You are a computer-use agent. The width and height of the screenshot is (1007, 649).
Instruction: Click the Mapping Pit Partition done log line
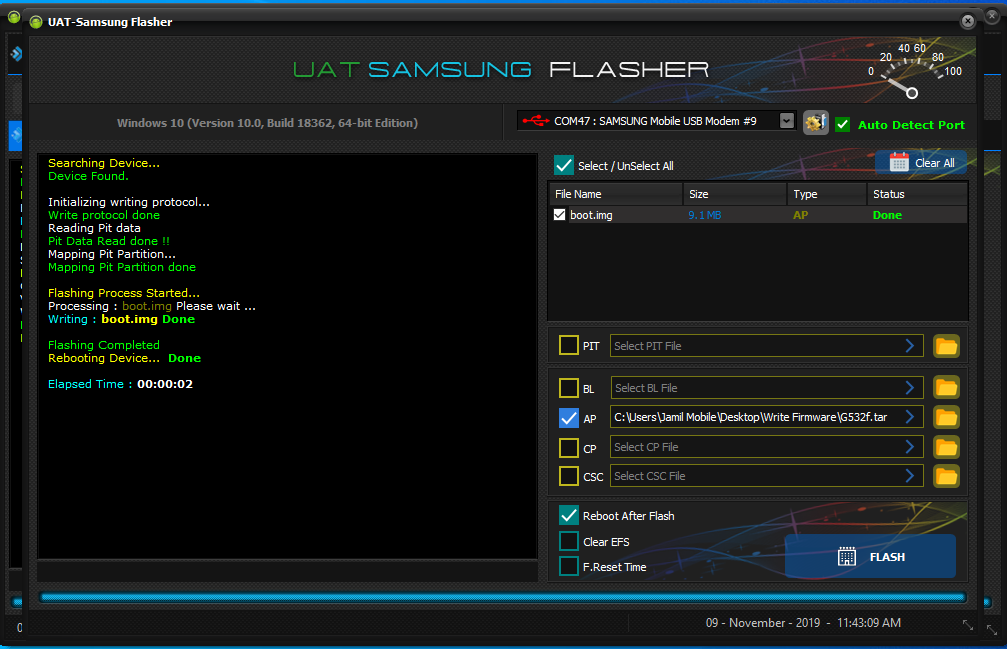121,267
